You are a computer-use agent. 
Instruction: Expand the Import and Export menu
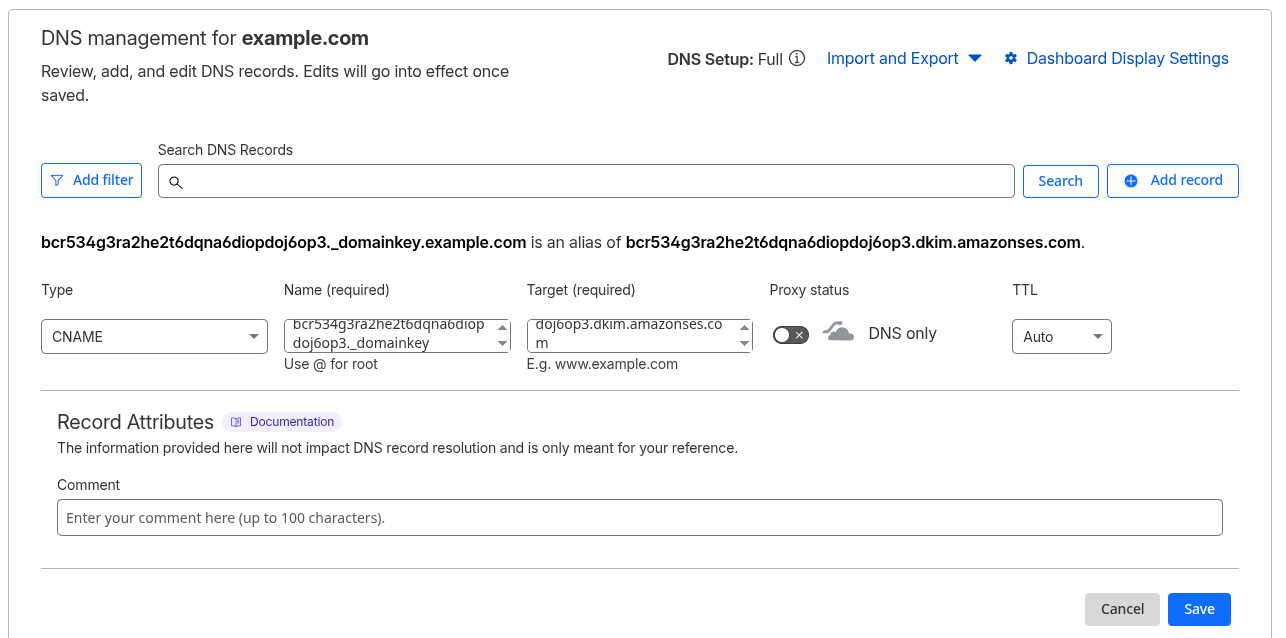[x=904, y=58]
